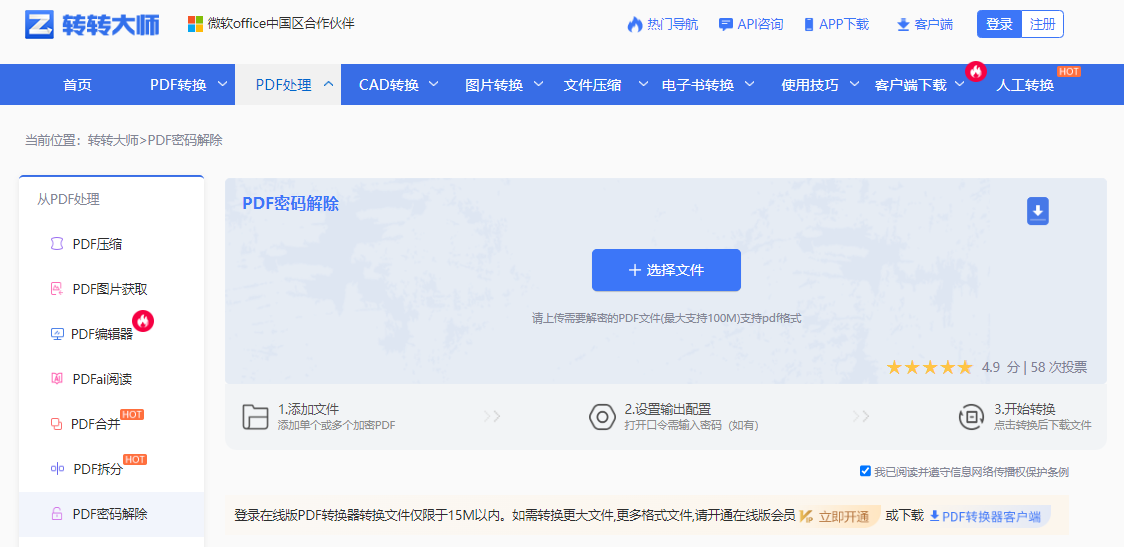Open the CAD转换 nav menu
The height and width of the screenshot is (547, 1124).
[x=389, y=85]
